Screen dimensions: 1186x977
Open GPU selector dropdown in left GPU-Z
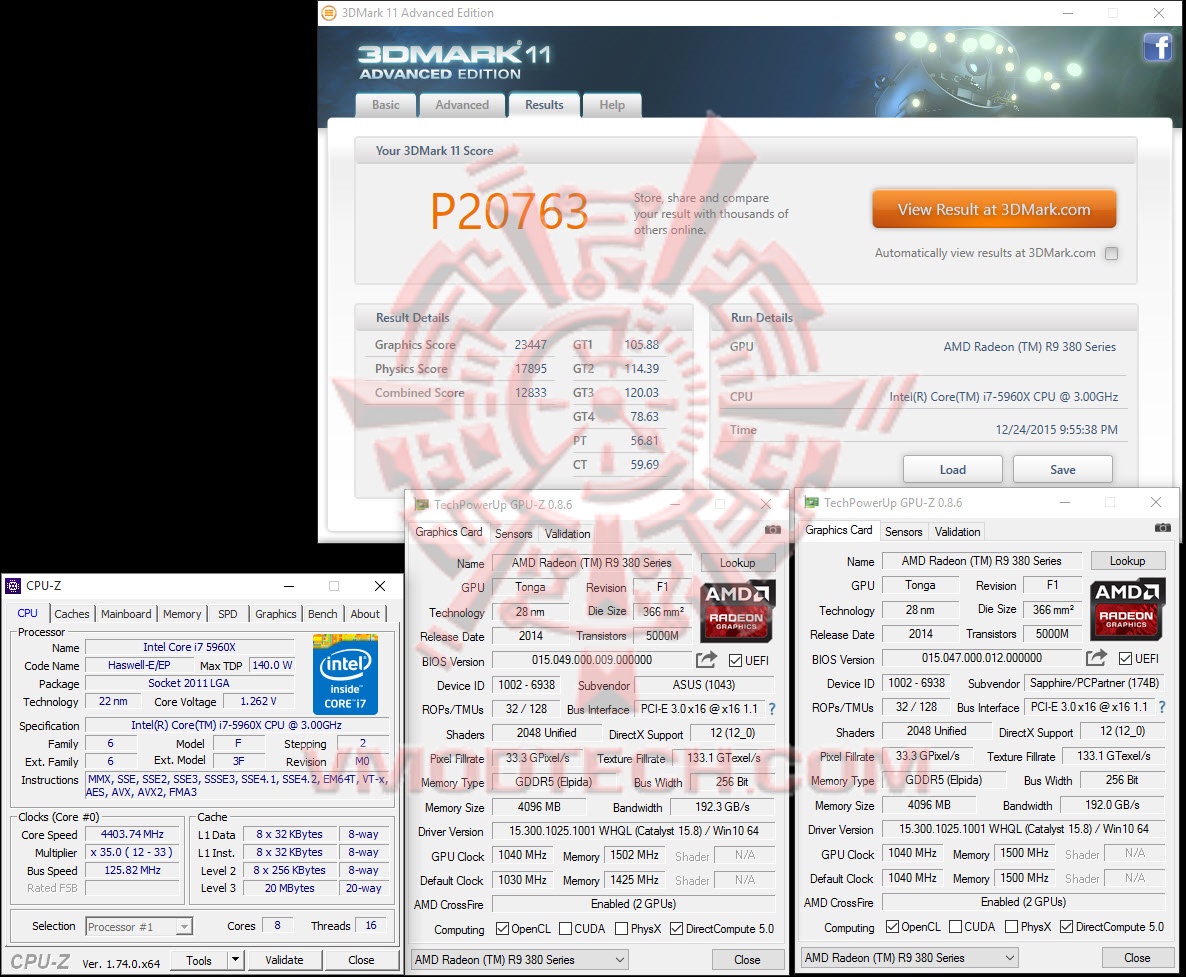[x=519, y=960]
